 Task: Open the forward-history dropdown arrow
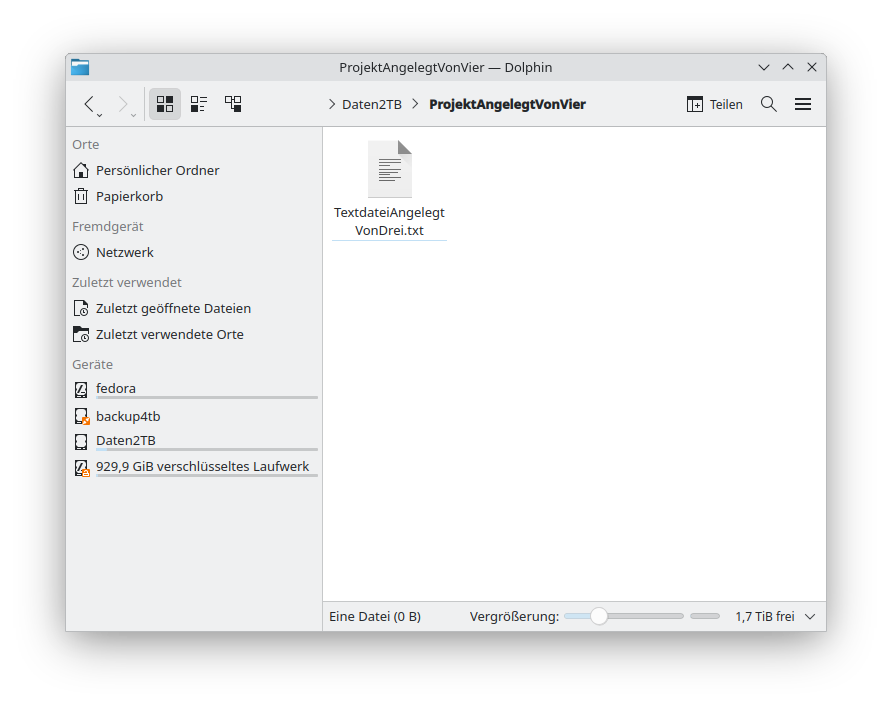134,115
